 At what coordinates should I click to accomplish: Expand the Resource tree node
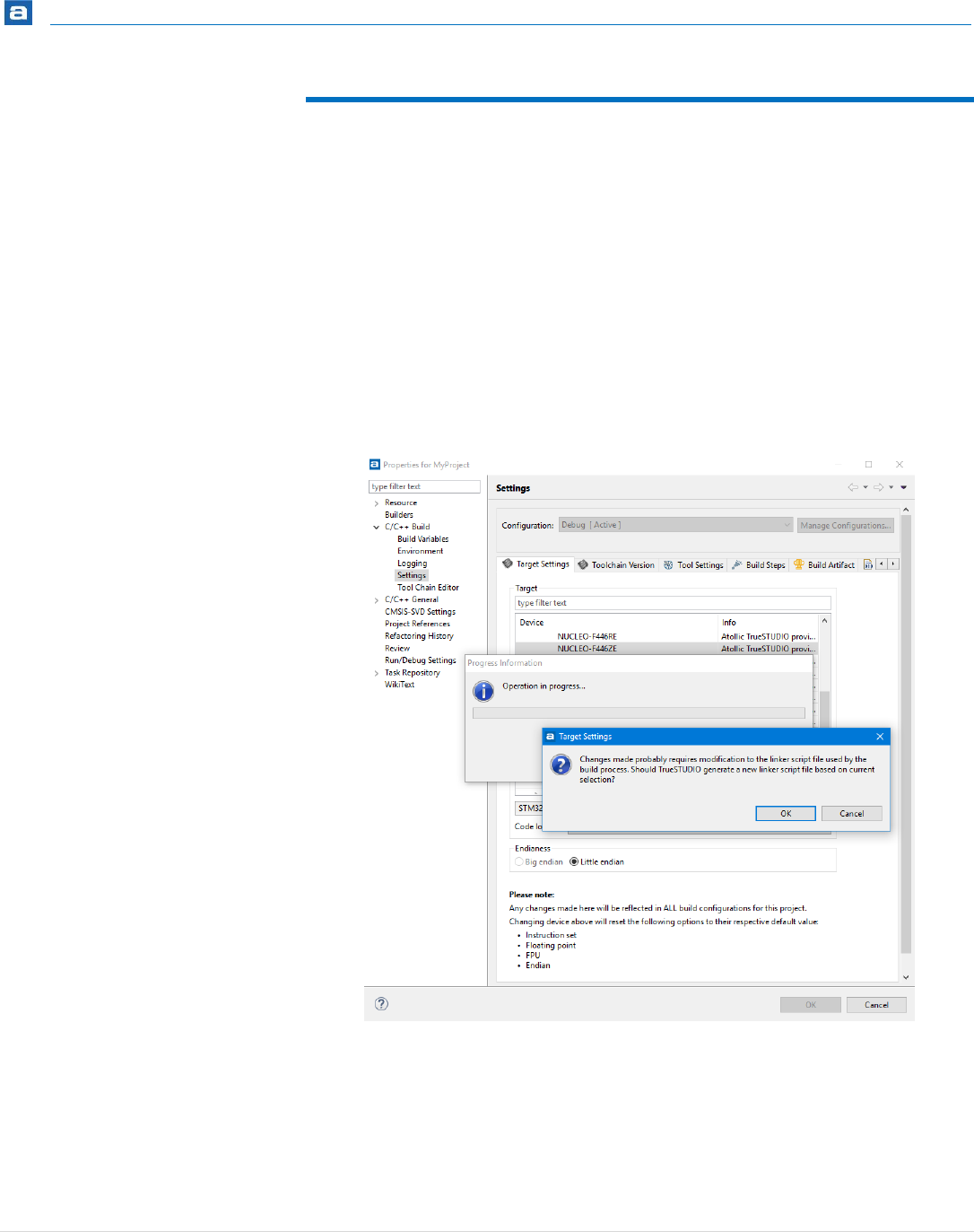click(x=376, y=503)
